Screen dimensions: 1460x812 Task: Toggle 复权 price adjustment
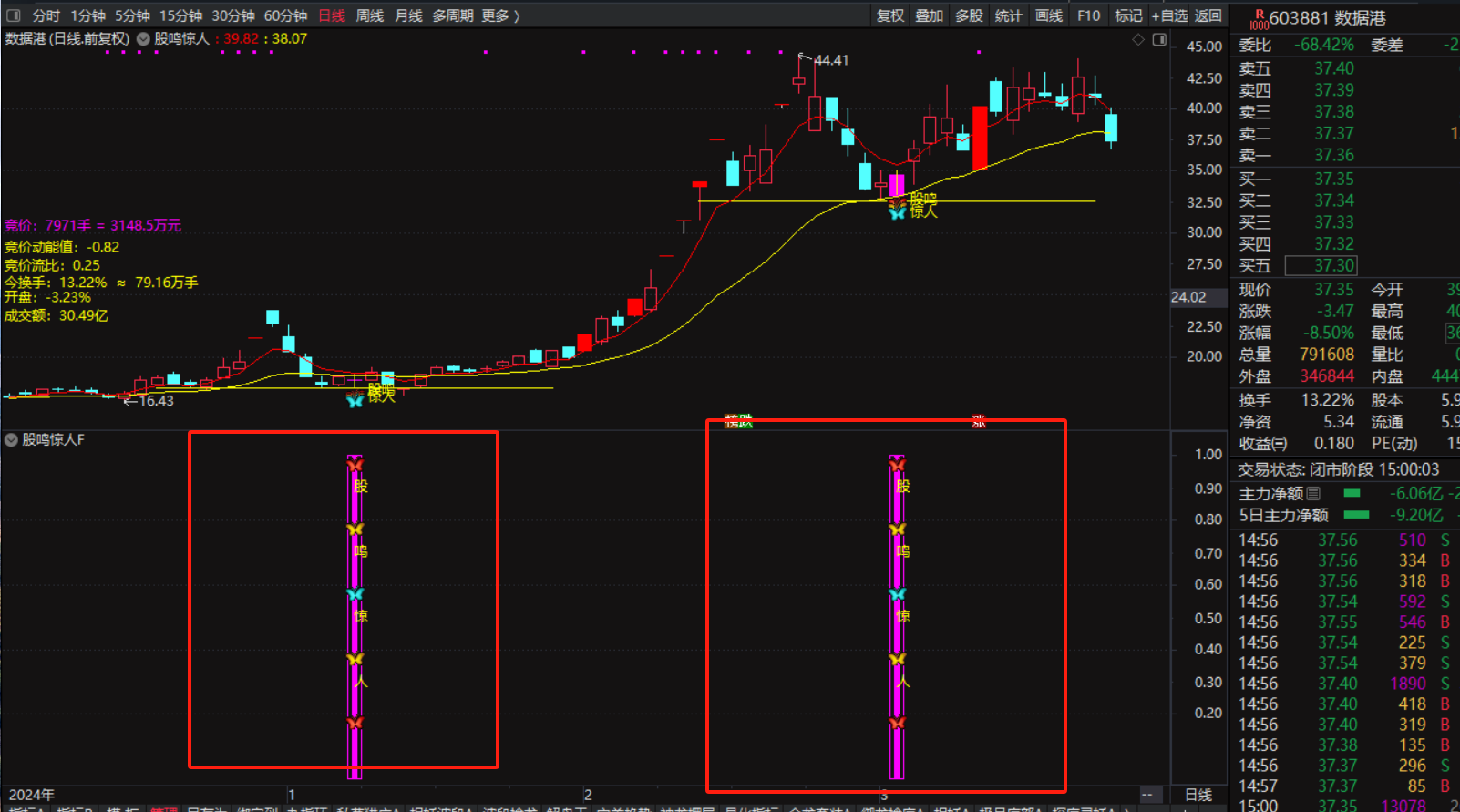[890, 15]
